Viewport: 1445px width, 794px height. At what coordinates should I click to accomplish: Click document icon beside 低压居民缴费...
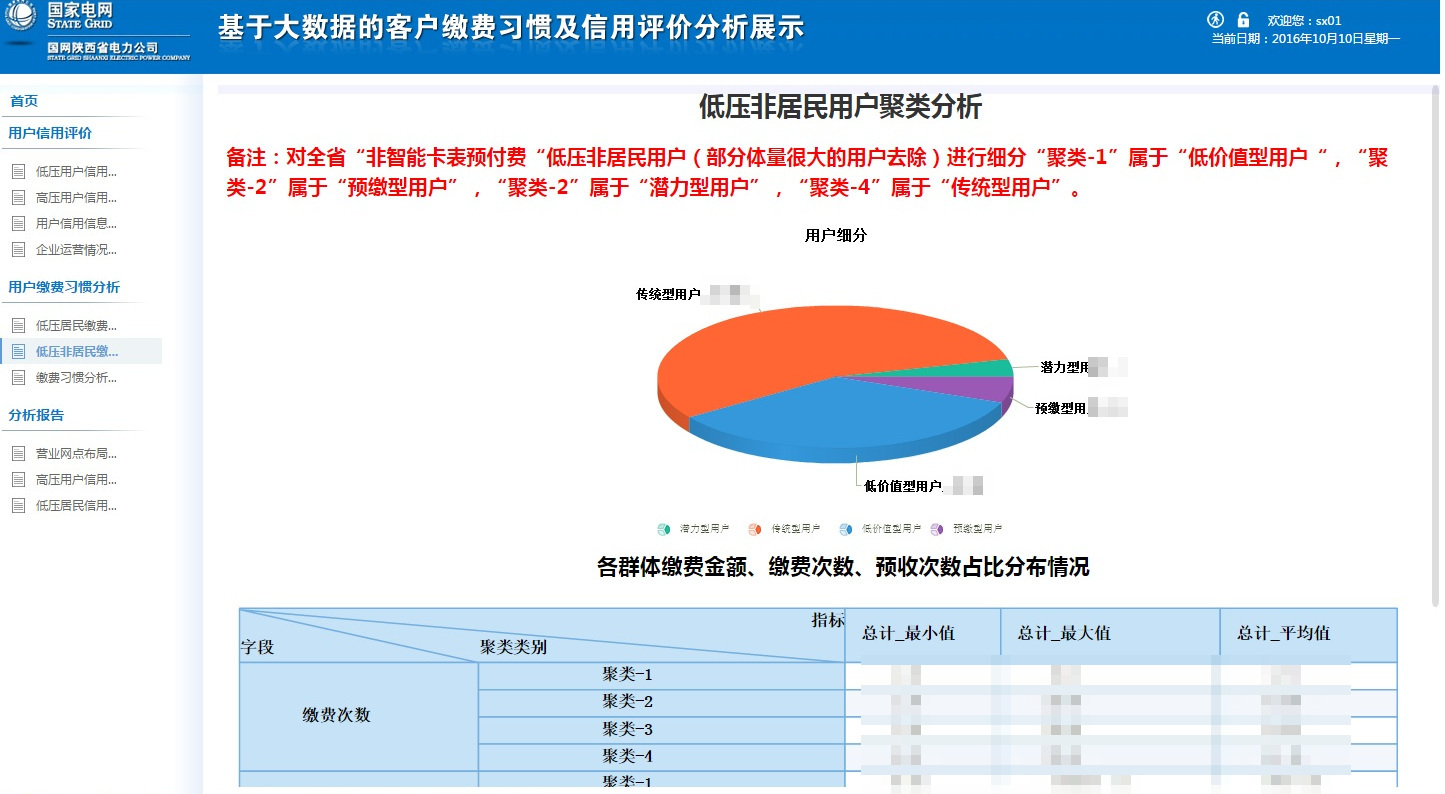click(x=18, y=325)
